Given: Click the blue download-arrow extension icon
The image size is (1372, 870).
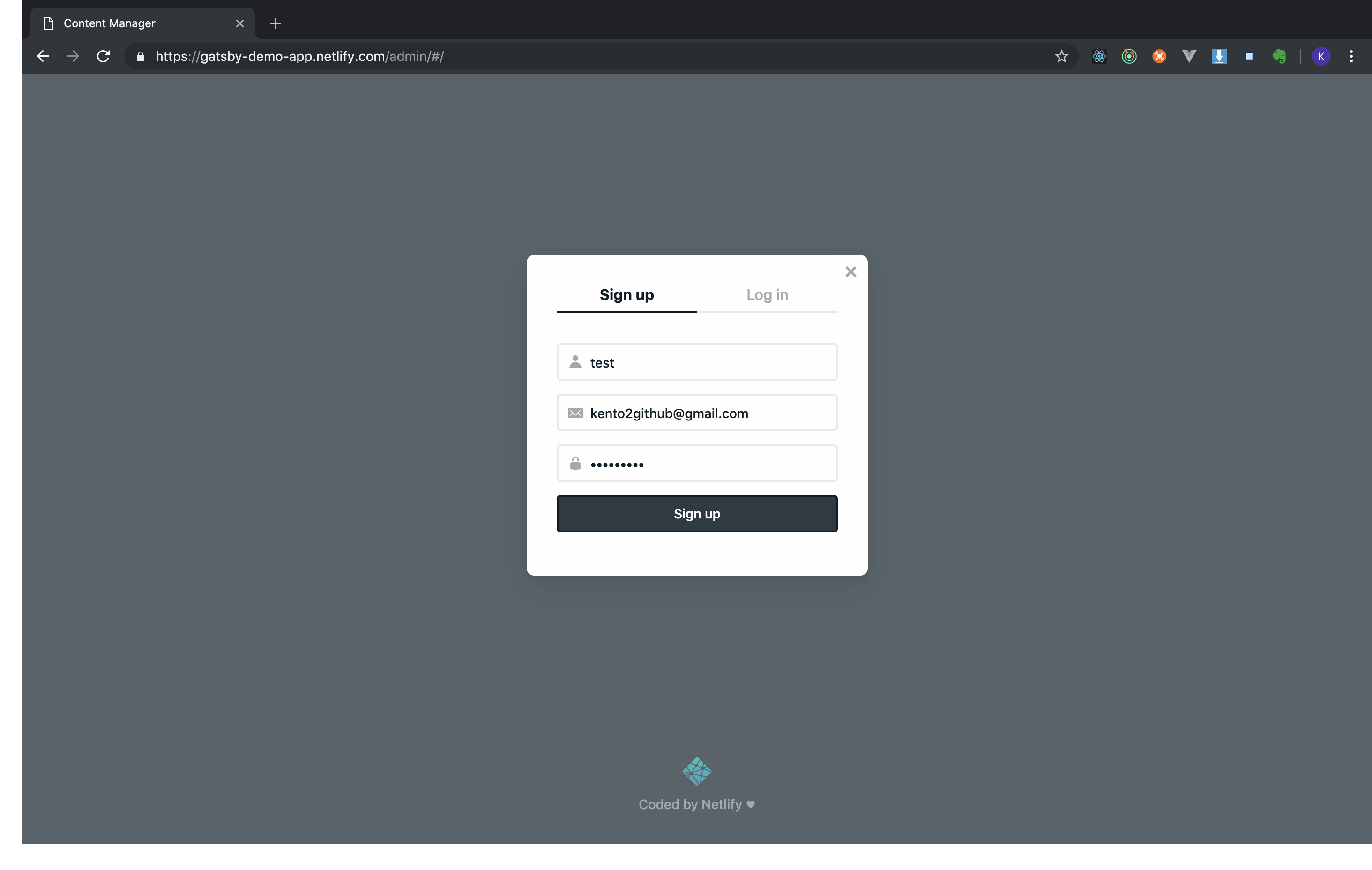Looking at the screenshot, I should (1219, 56).
